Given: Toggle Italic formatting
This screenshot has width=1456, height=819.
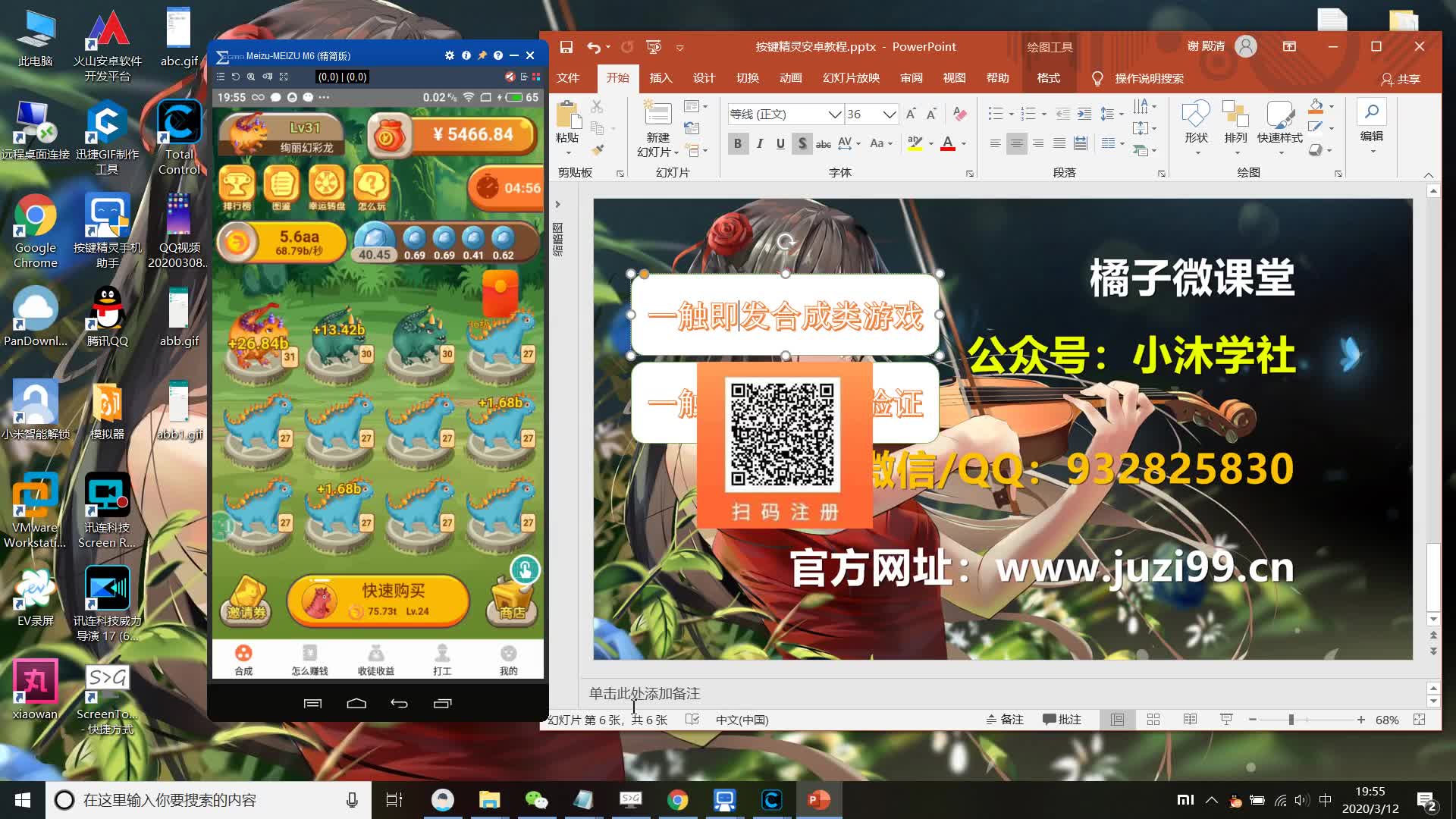Looking at the screenshot, I should pos(759,143).
